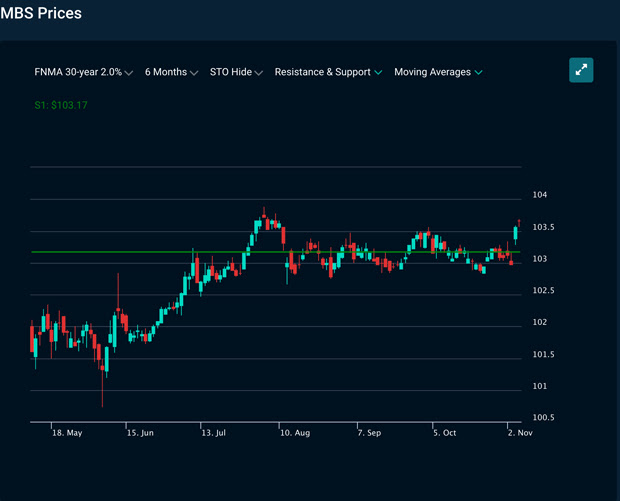This screenshot has width=620, height=501.
Task: Click the 5. Oct date label
Action: pyautogui.click(x=444, y=434)
